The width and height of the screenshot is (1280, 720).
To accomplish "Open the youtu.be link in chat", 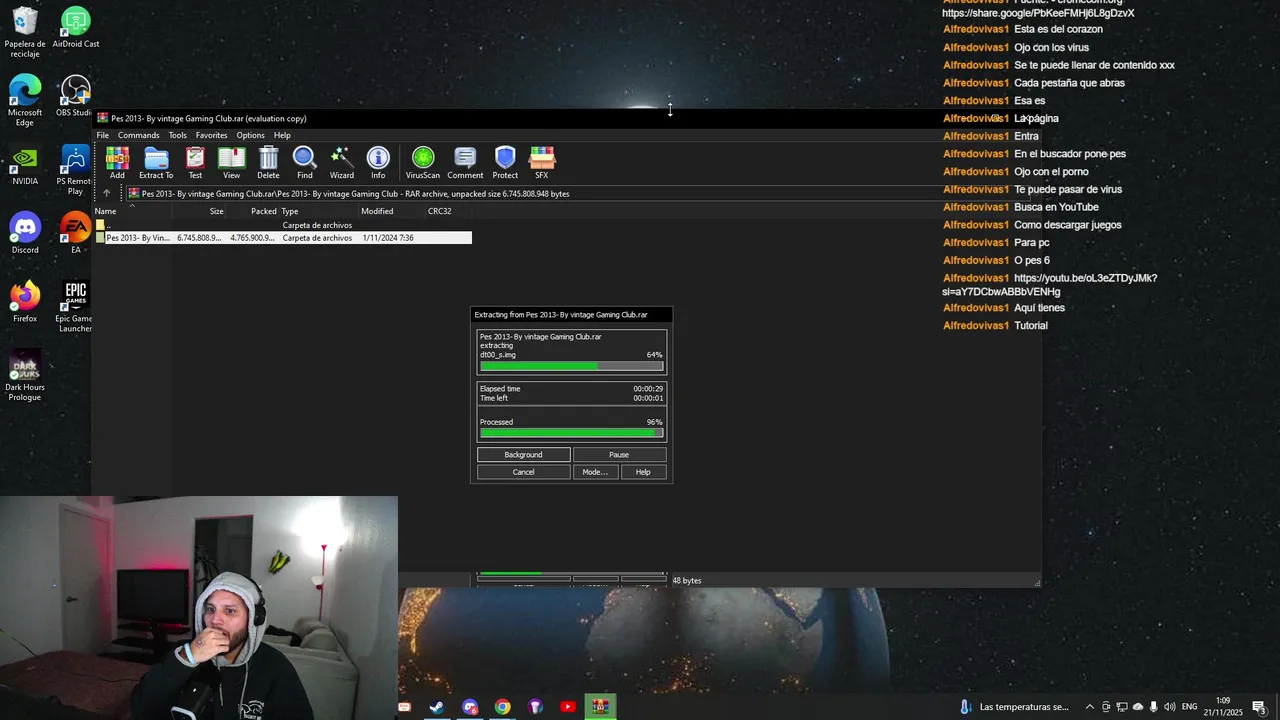I will 1049,285.
